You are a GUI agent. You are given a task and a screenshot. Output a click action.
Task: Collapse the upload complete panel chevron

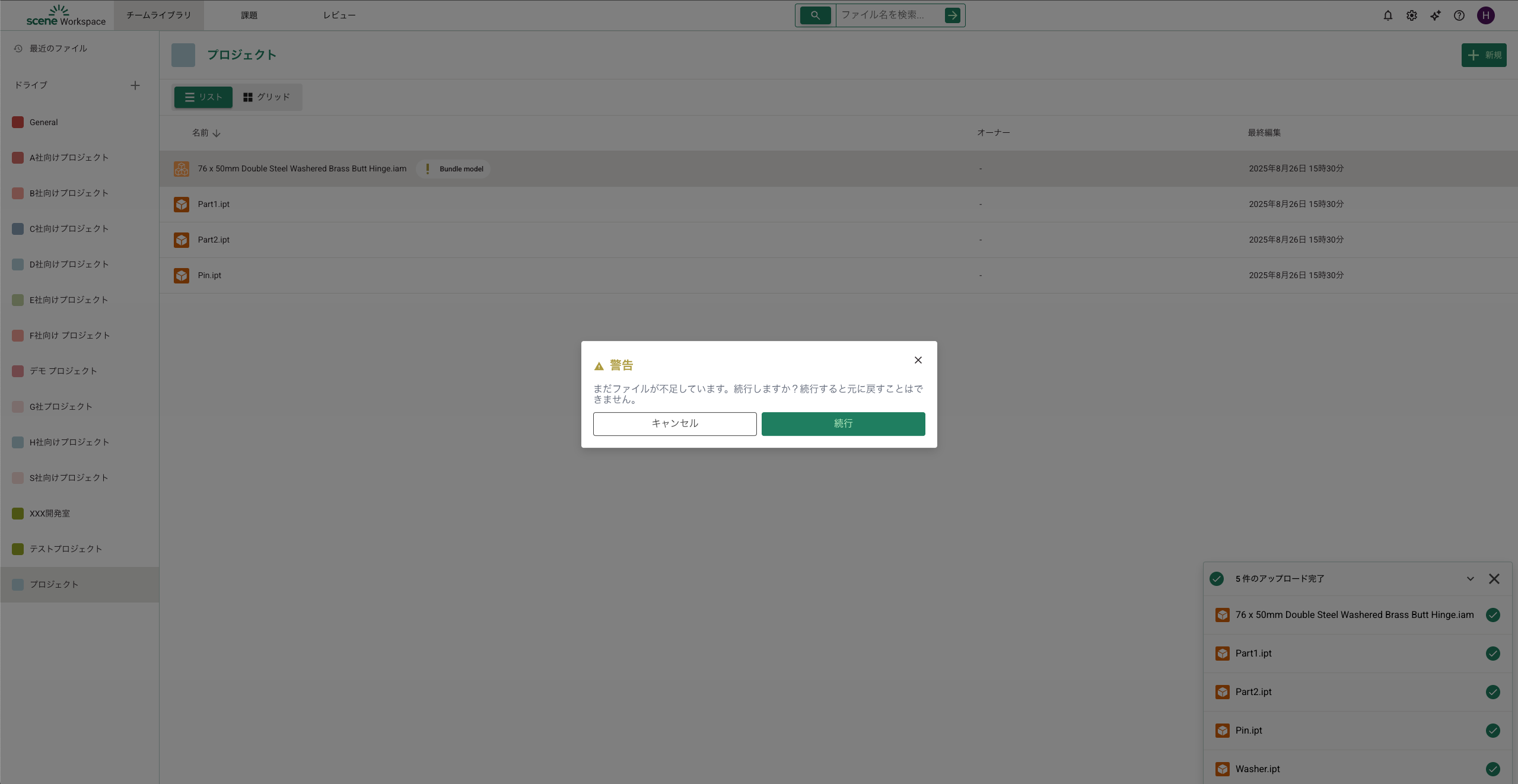1470,579
